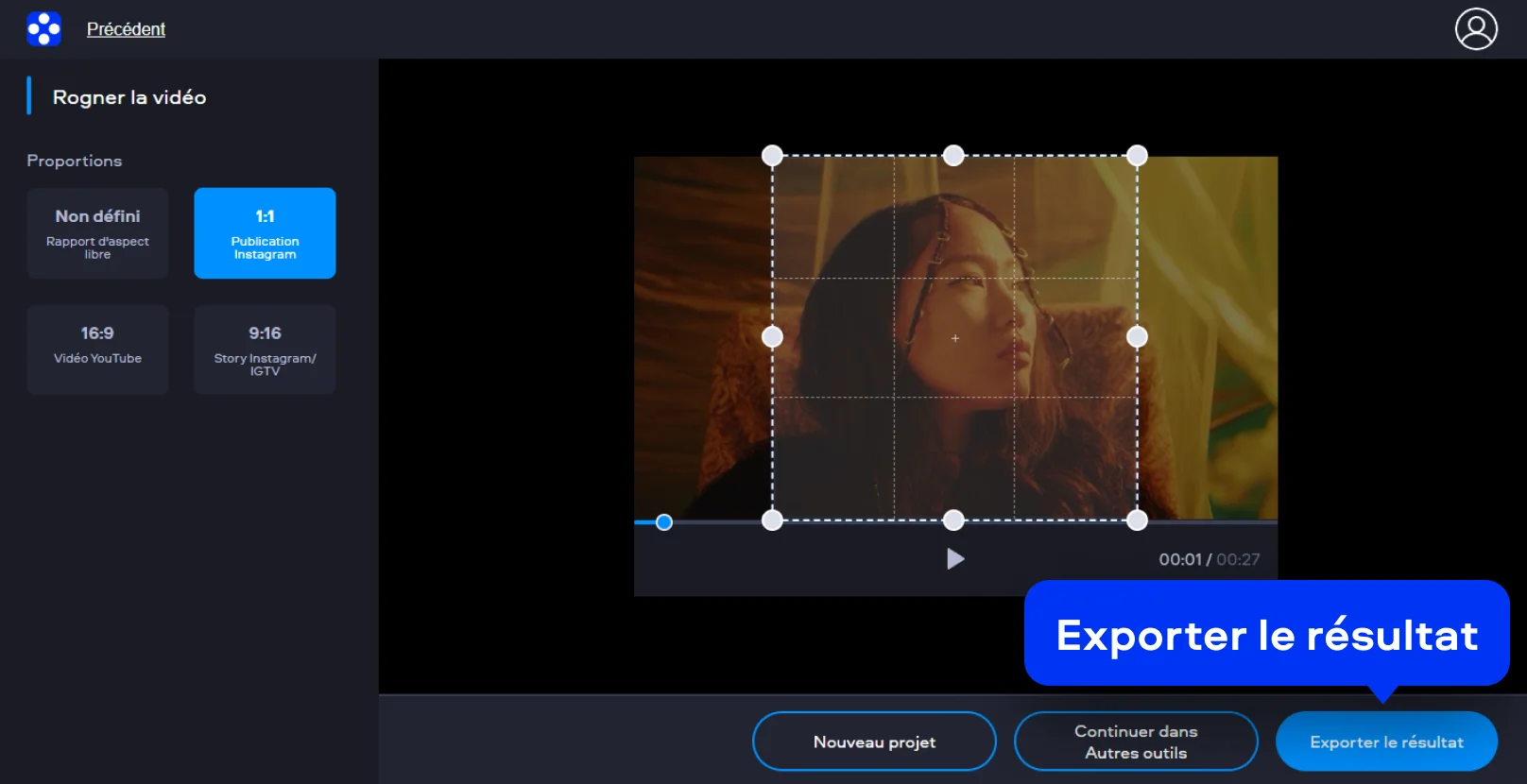
Task: Click the right-middle crop edge handle
Action: pos(1137,337)
